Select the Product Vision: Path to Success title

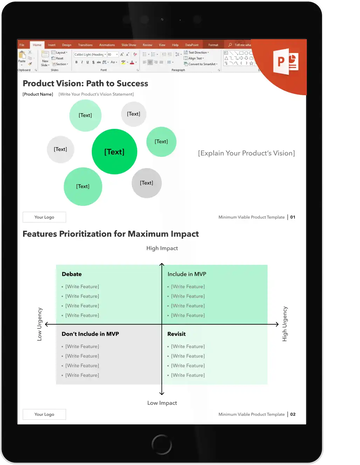[x=85, y=83]
